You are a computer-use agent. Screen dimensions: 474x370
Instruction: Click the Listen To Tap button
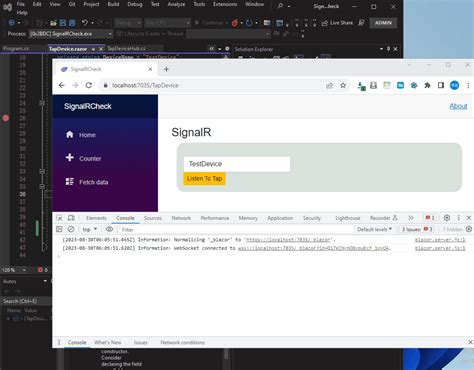[x=204, y=179]
